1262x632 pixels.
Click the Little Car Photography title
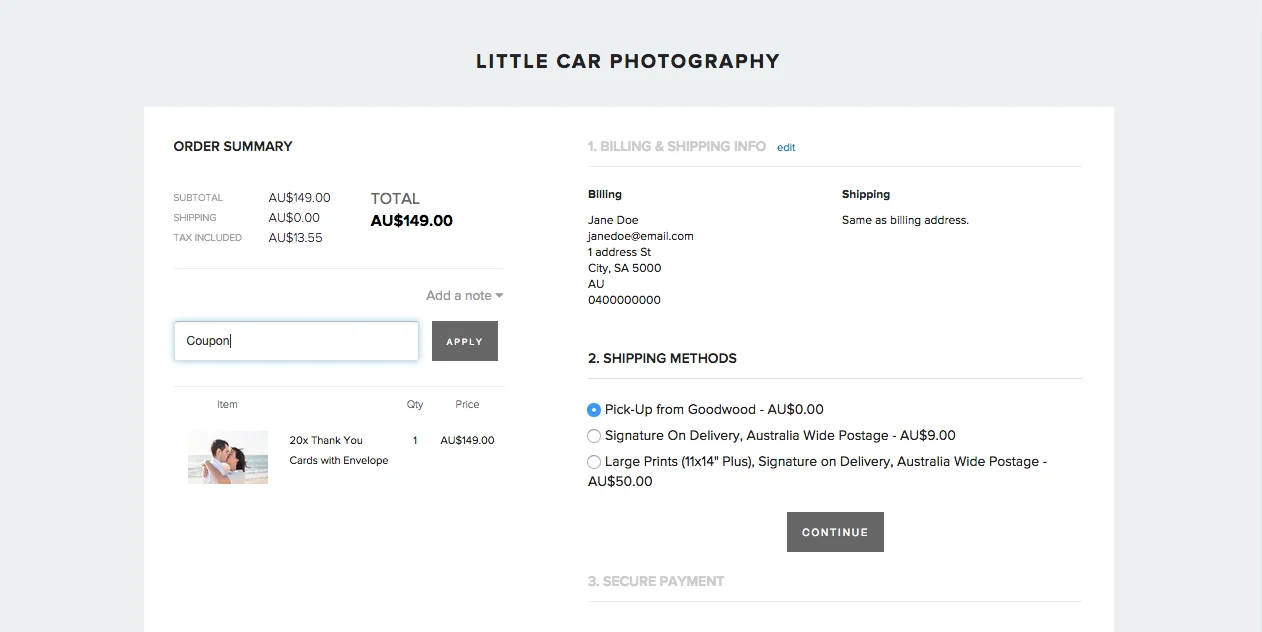click(x=628, y=61)
